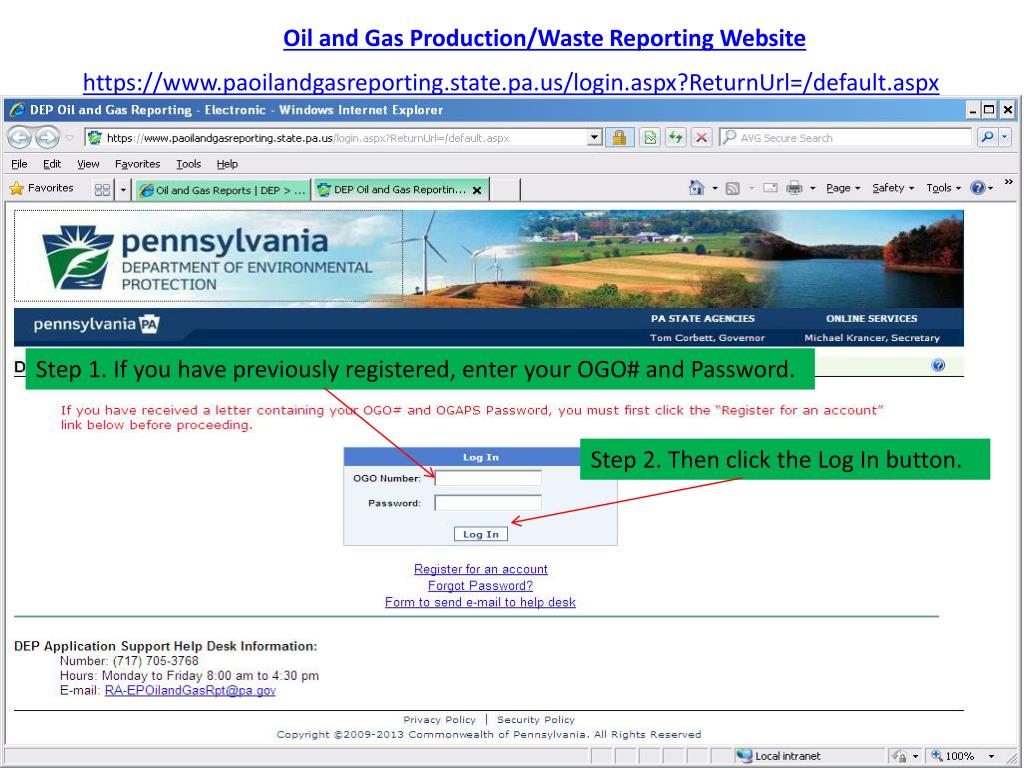Click the Log In button

tap(481, 533)
